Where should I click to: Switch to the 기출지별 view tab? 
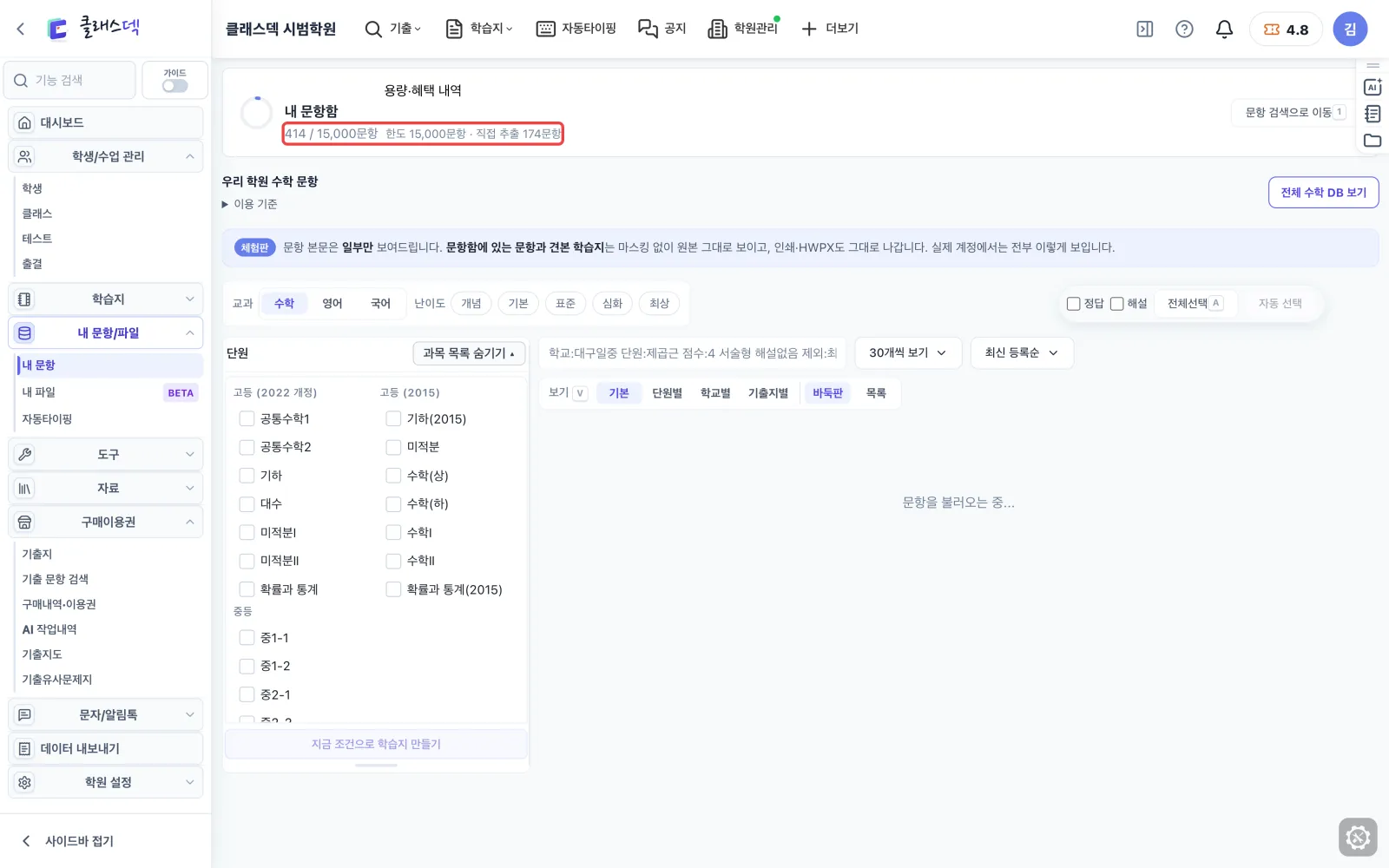[768, 393]
